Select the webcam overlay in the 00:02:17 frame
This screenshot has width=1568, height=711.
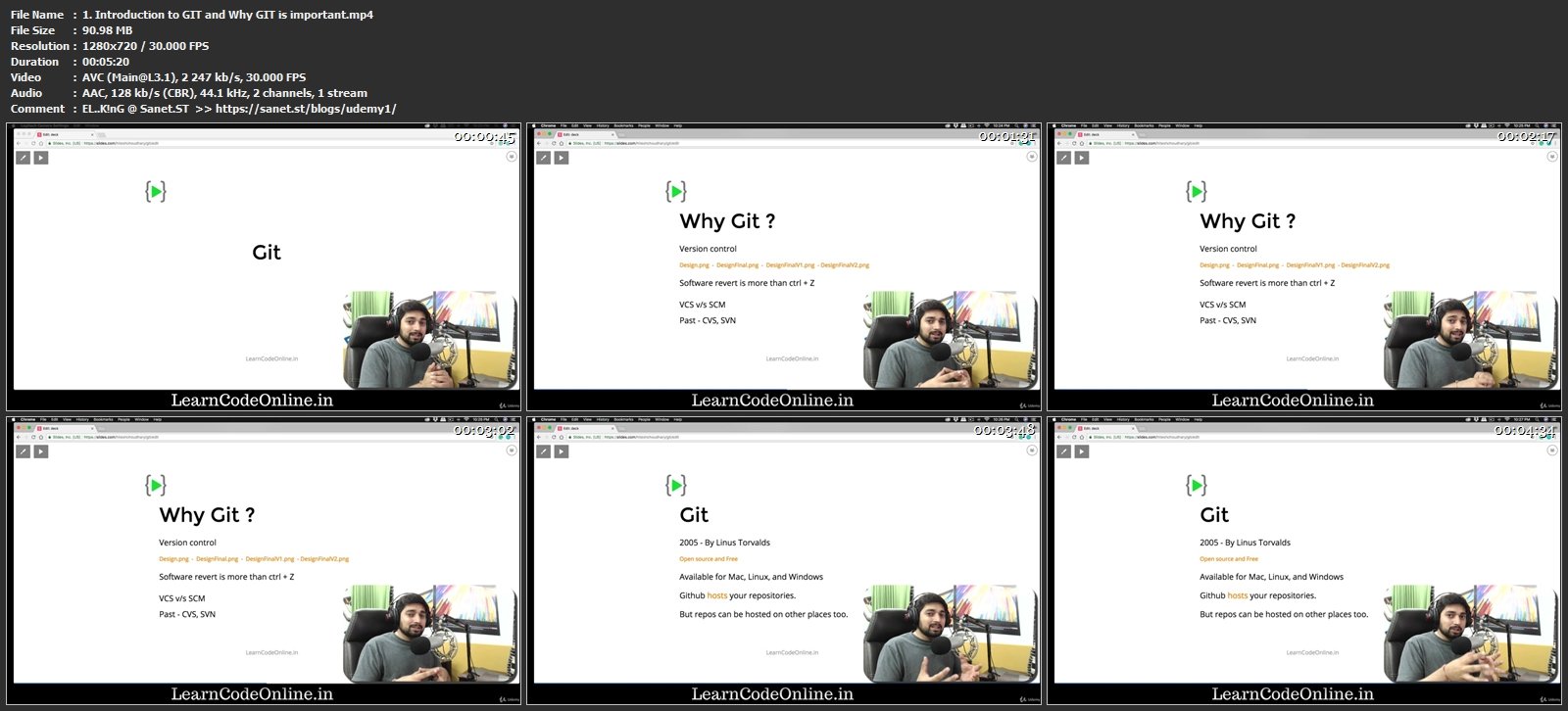pos(1471,340)
